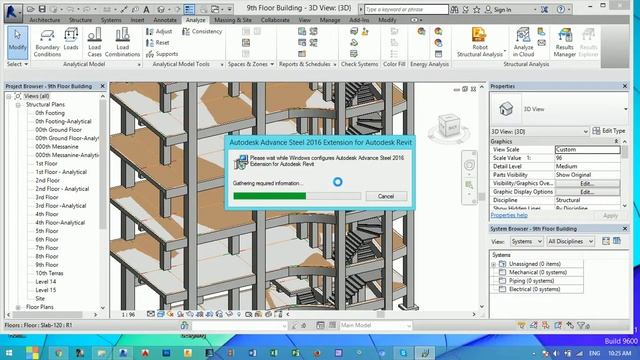Click the keyword search field
This screenshot has width=640, height=360.
(x=406, y=9)
